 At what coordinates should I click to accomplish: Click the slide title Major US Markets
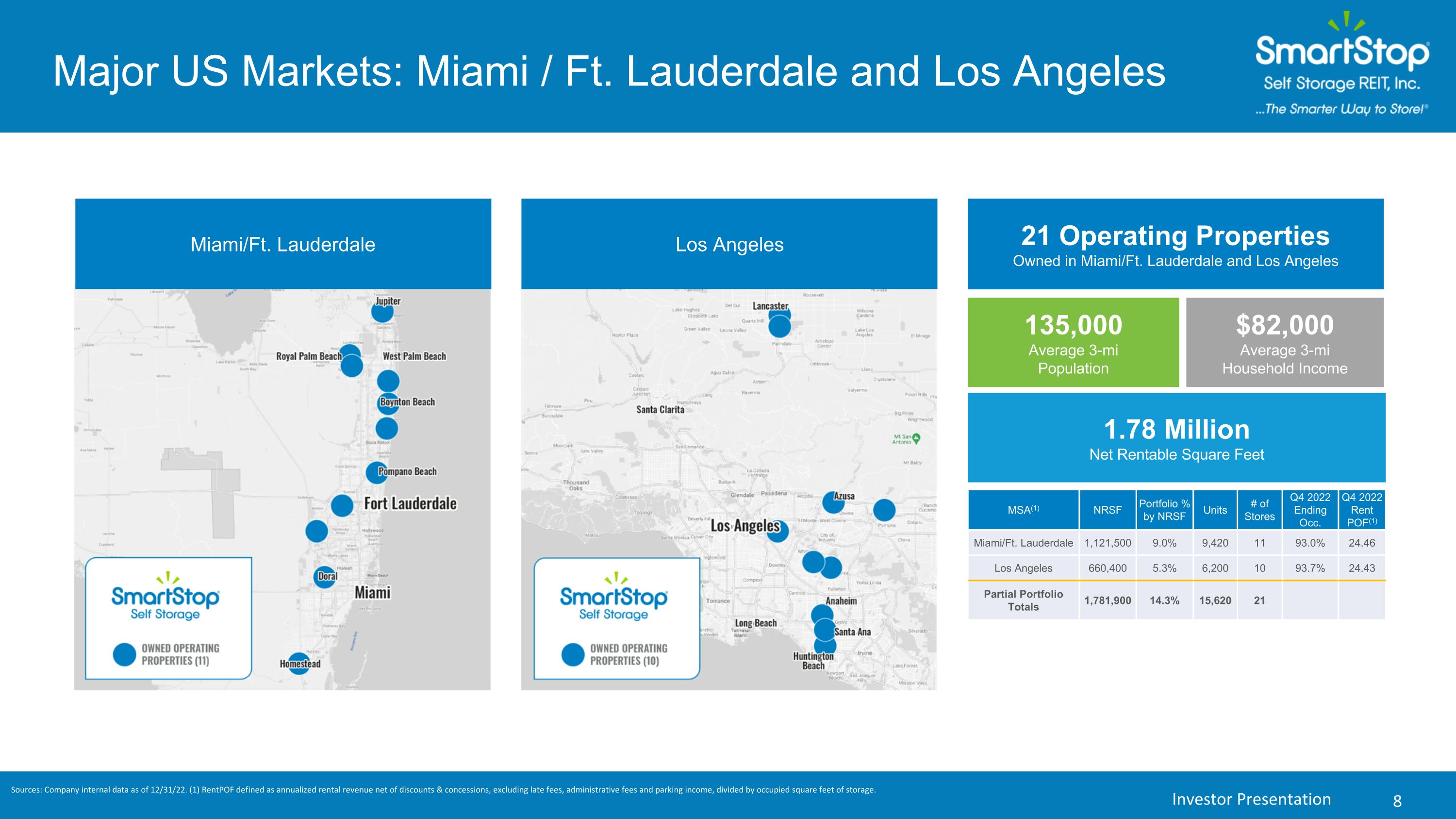pos(609,71)
